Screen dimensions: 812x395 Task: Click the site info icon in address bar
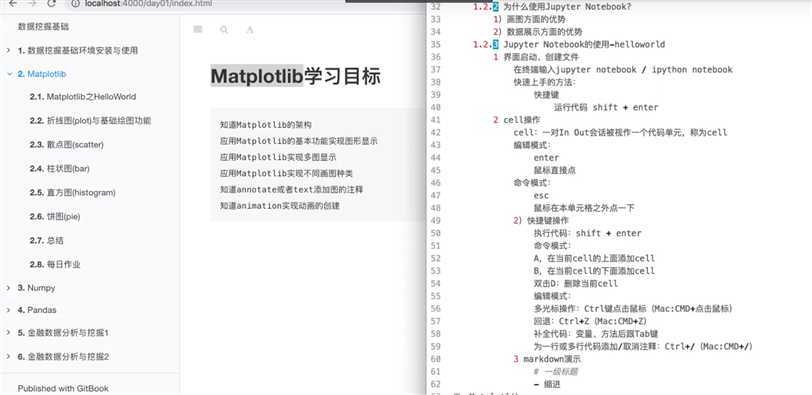pos(76,4)
